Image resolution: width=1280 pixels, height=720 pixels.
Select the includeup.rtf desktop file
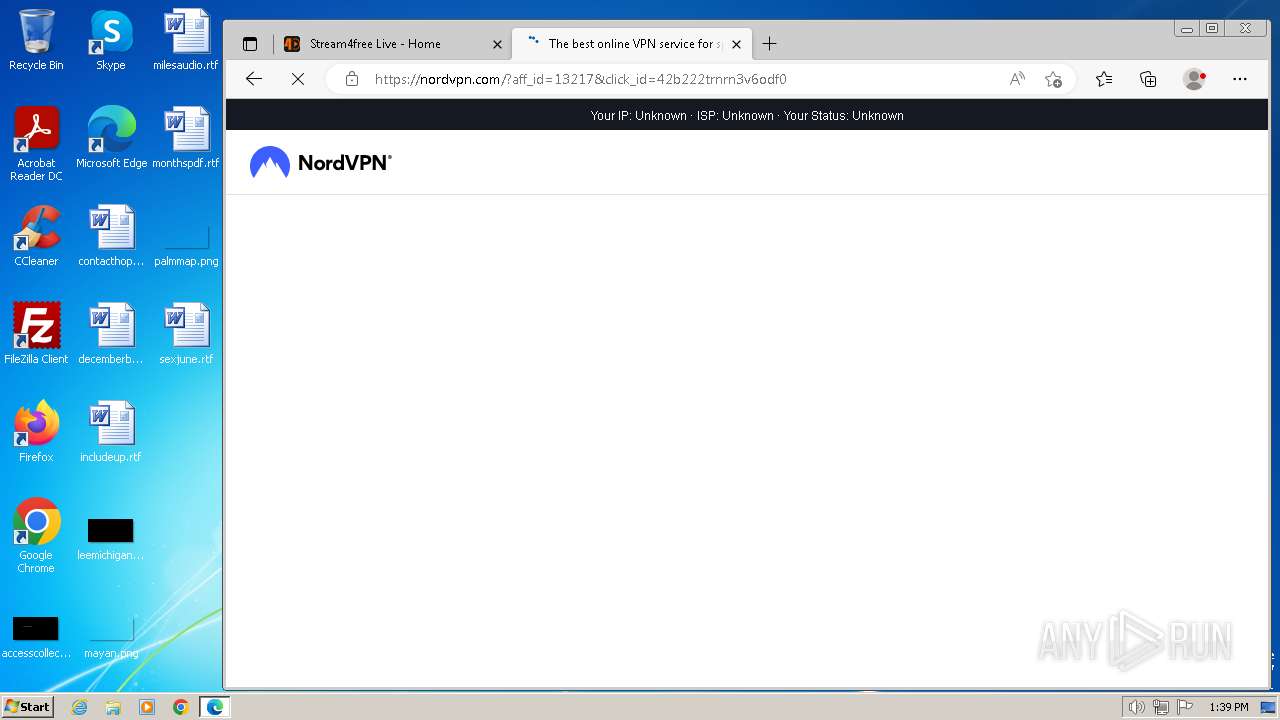click(111, 431)
